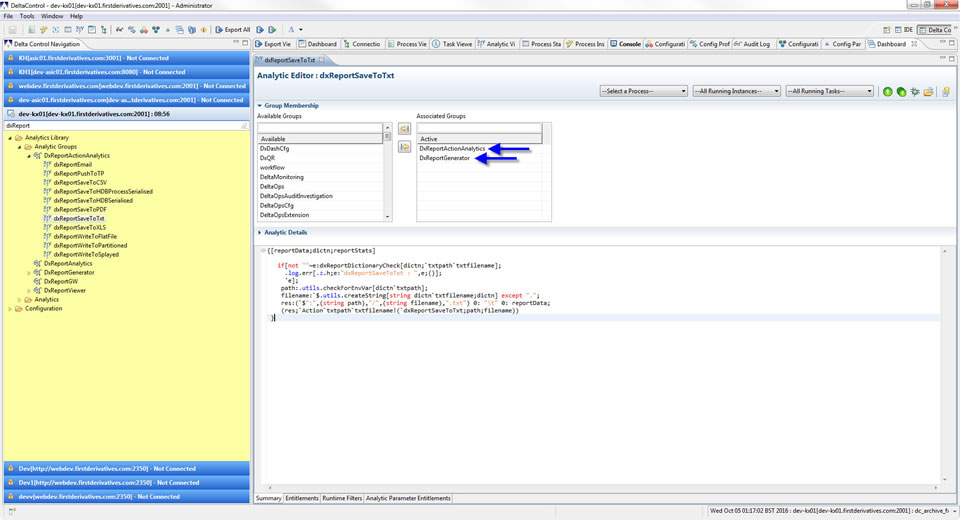Click Available Groups scrollbar down arrow
The image size is (960, 520).
click(x=387, y=217)
